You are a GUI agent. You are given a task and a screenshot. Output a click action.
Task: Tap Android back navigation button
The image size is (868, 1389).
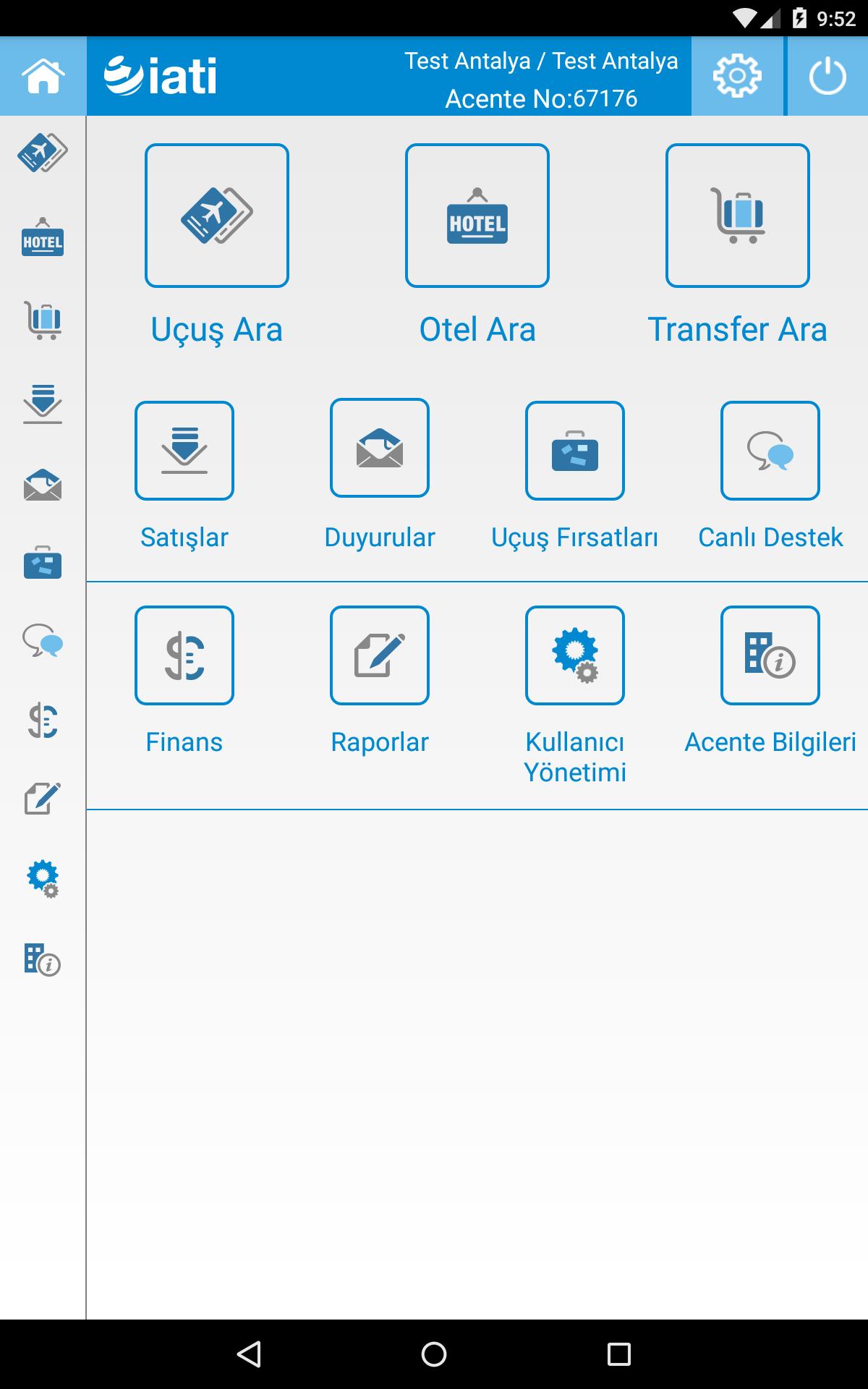click(249, 1354)
